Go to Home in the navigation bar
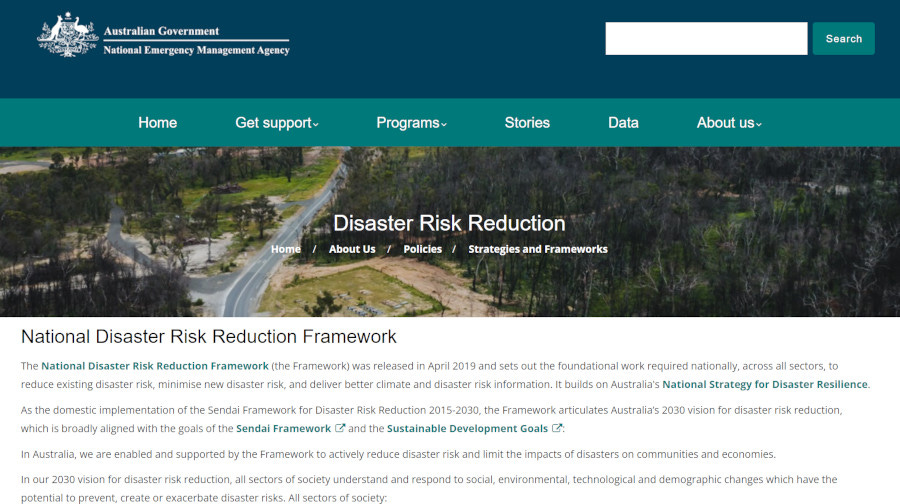 pyautogui.click(x=157, y=123)
